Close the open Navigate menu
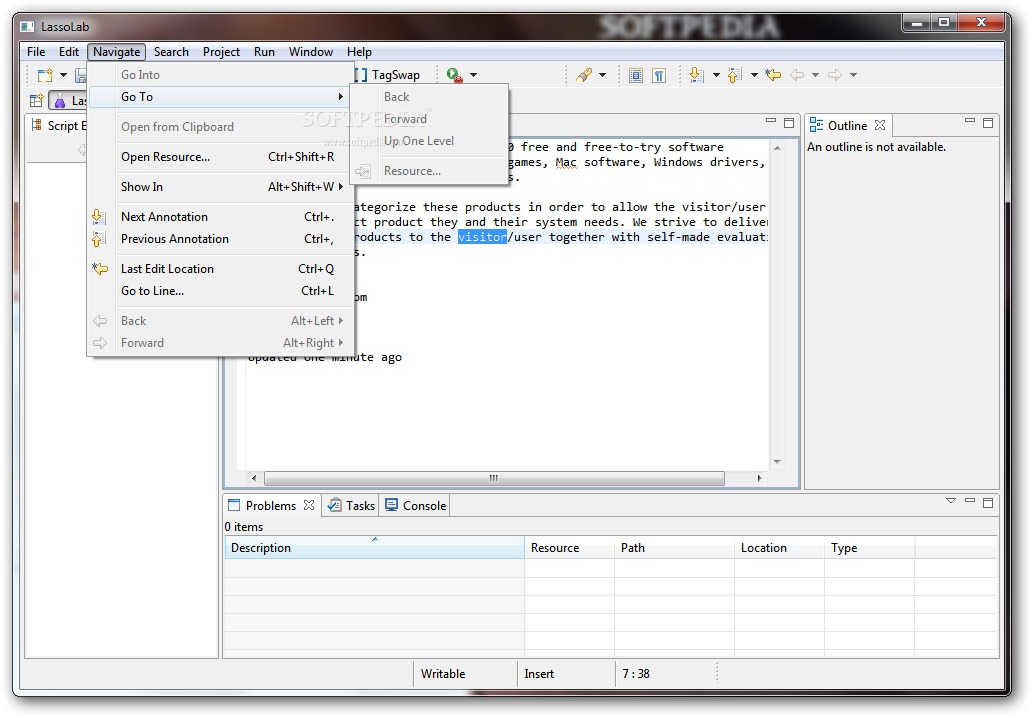The image size is (1032, 717). (x=116, y=52)
